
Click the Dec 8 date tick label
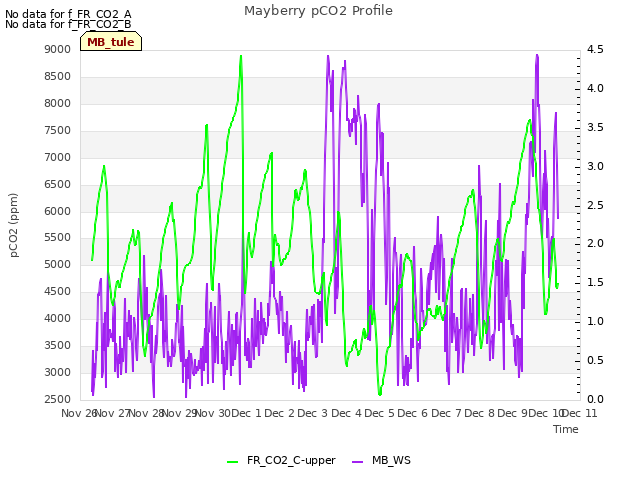480,413
